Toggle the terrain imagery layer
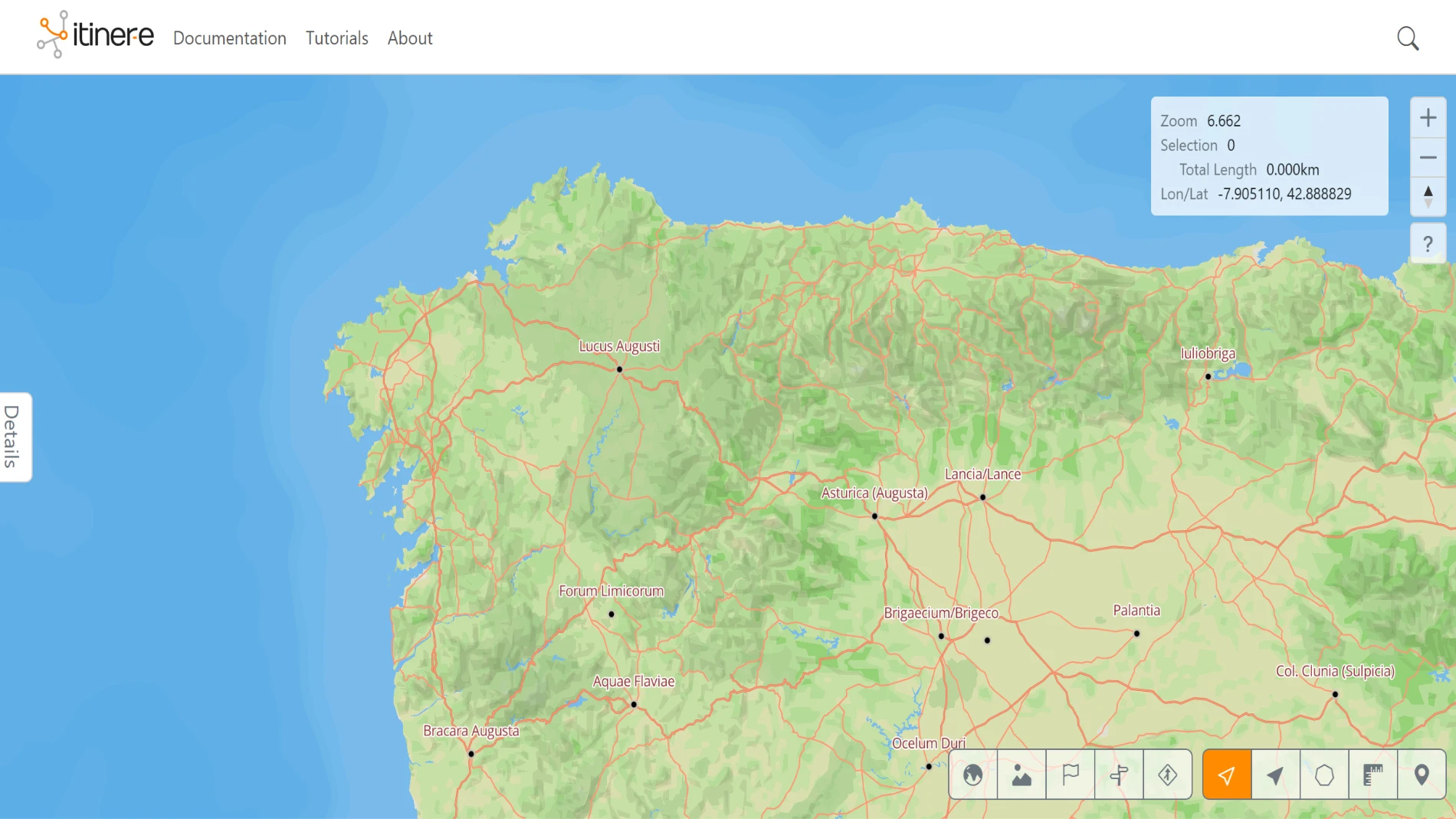This screenshot has width=1456, height=819. [1021, 774]
